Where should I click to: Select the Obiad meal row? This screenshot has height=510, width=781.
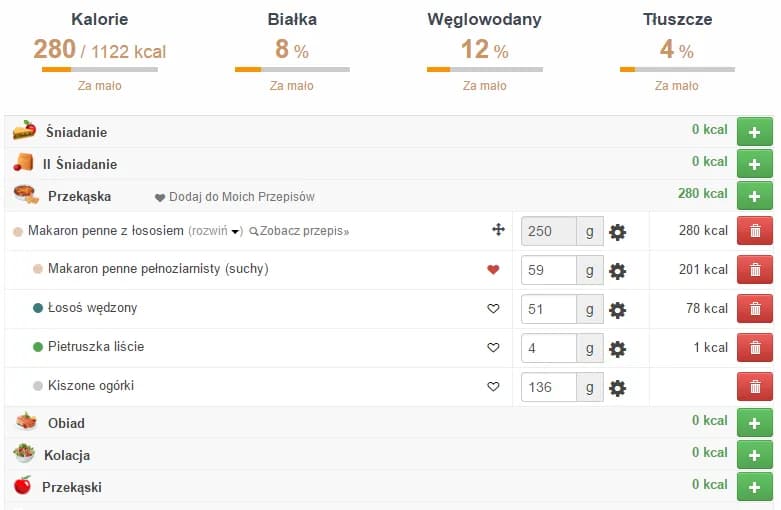click(66, 423)
